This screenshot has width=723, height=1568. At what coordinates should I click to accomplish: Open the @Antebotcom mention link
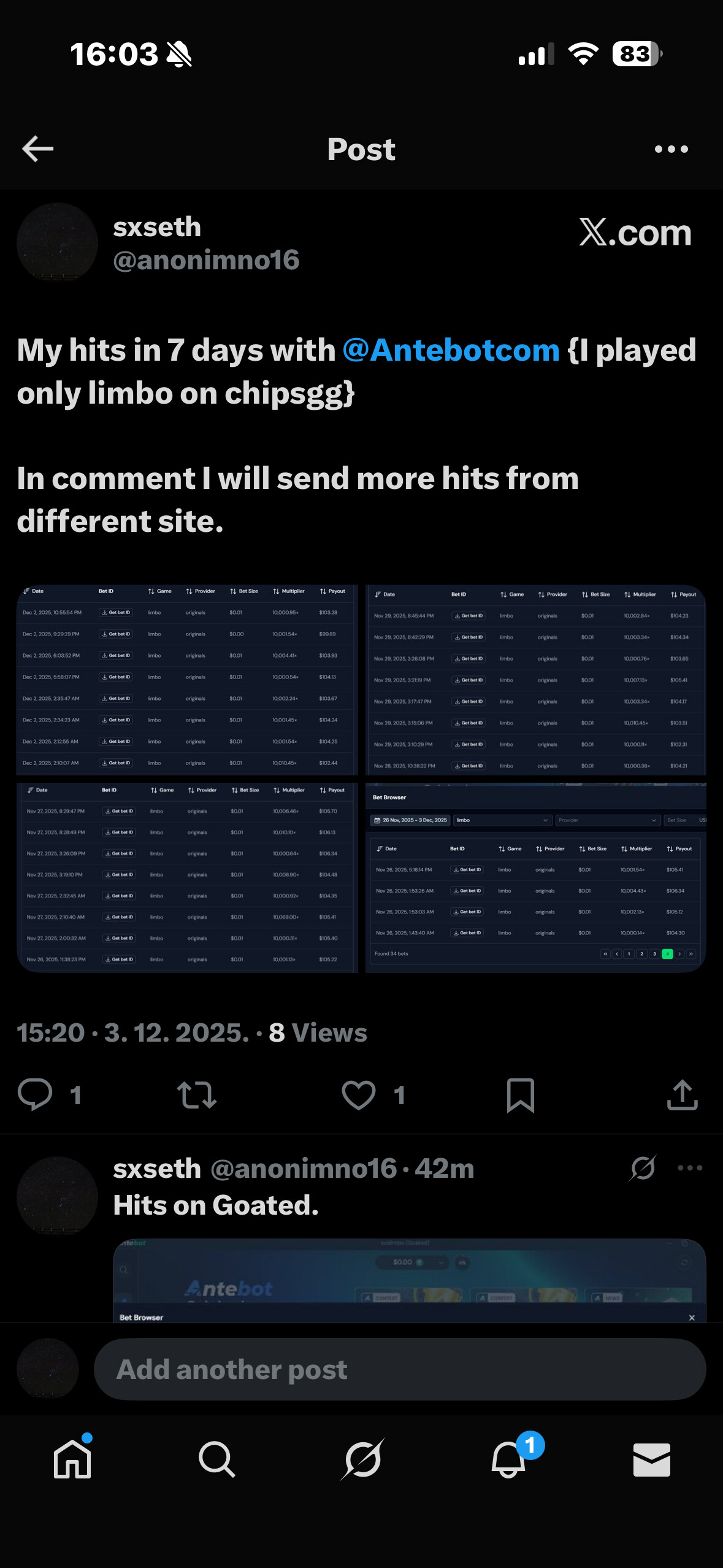coord(451,350)
